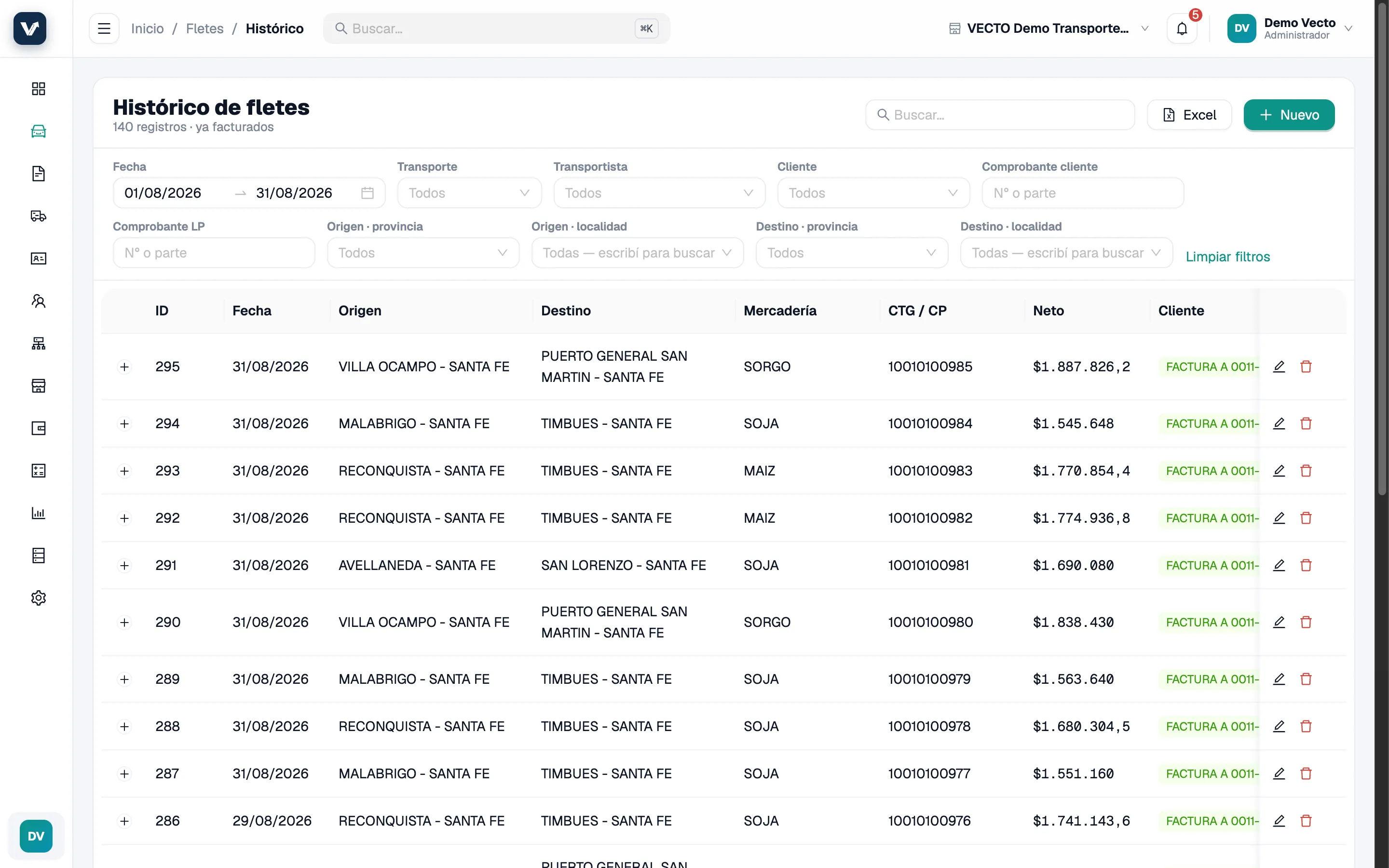Image resolution: width=1389 pixels, height=868 pixels.
Task: Toggle the hamburger menu button
Action: pyautogui.click(x=104, y=28)
